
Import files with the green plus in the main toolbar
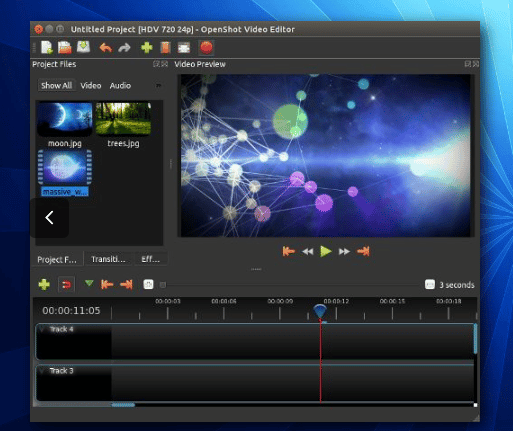point(147,48)
